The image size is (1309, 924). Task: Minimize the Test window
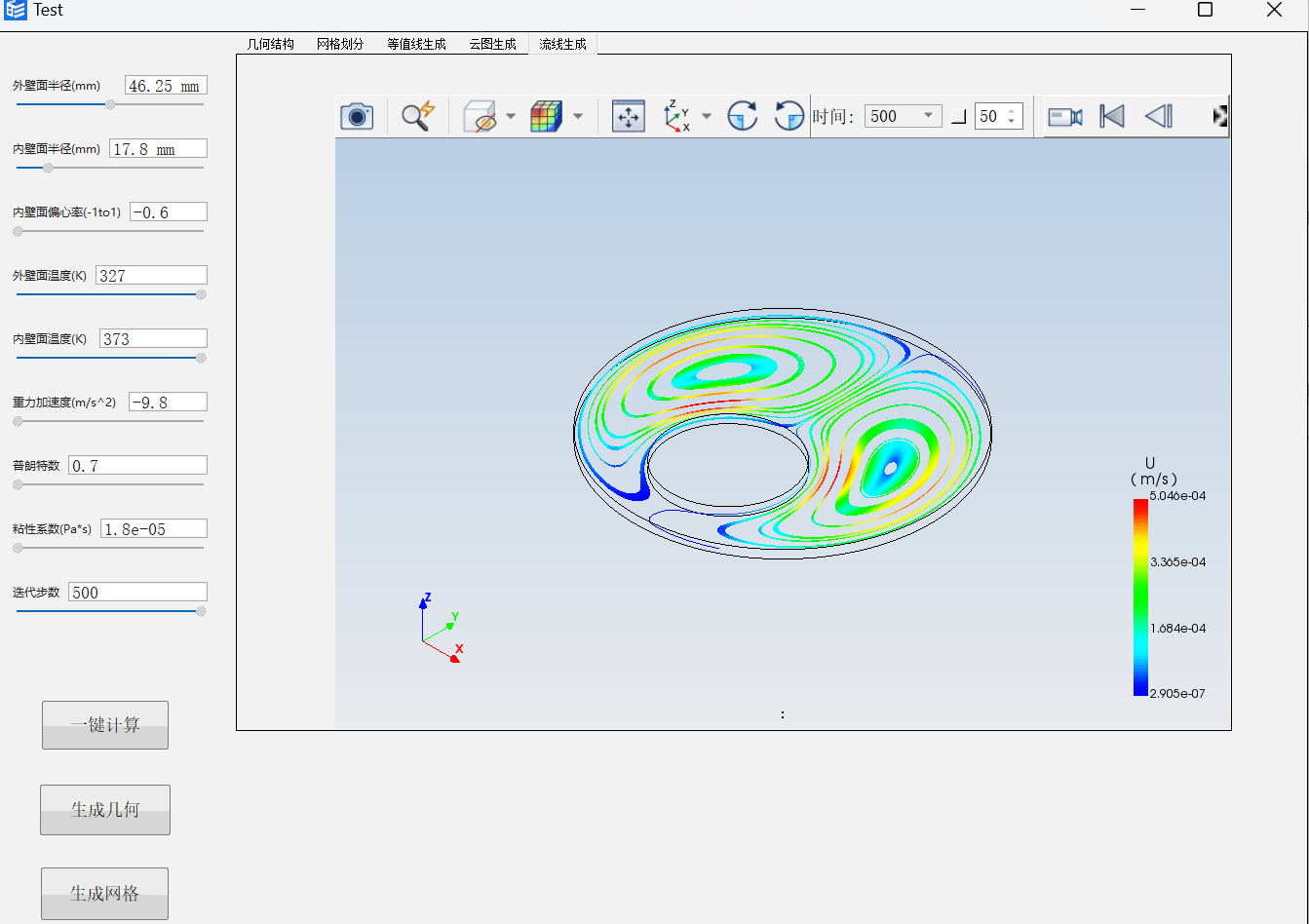click(x=1138, y=10)
